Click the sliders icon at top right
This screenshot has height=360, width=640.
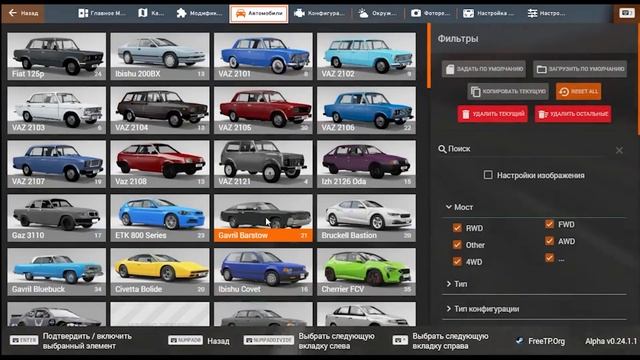(532, 13)
